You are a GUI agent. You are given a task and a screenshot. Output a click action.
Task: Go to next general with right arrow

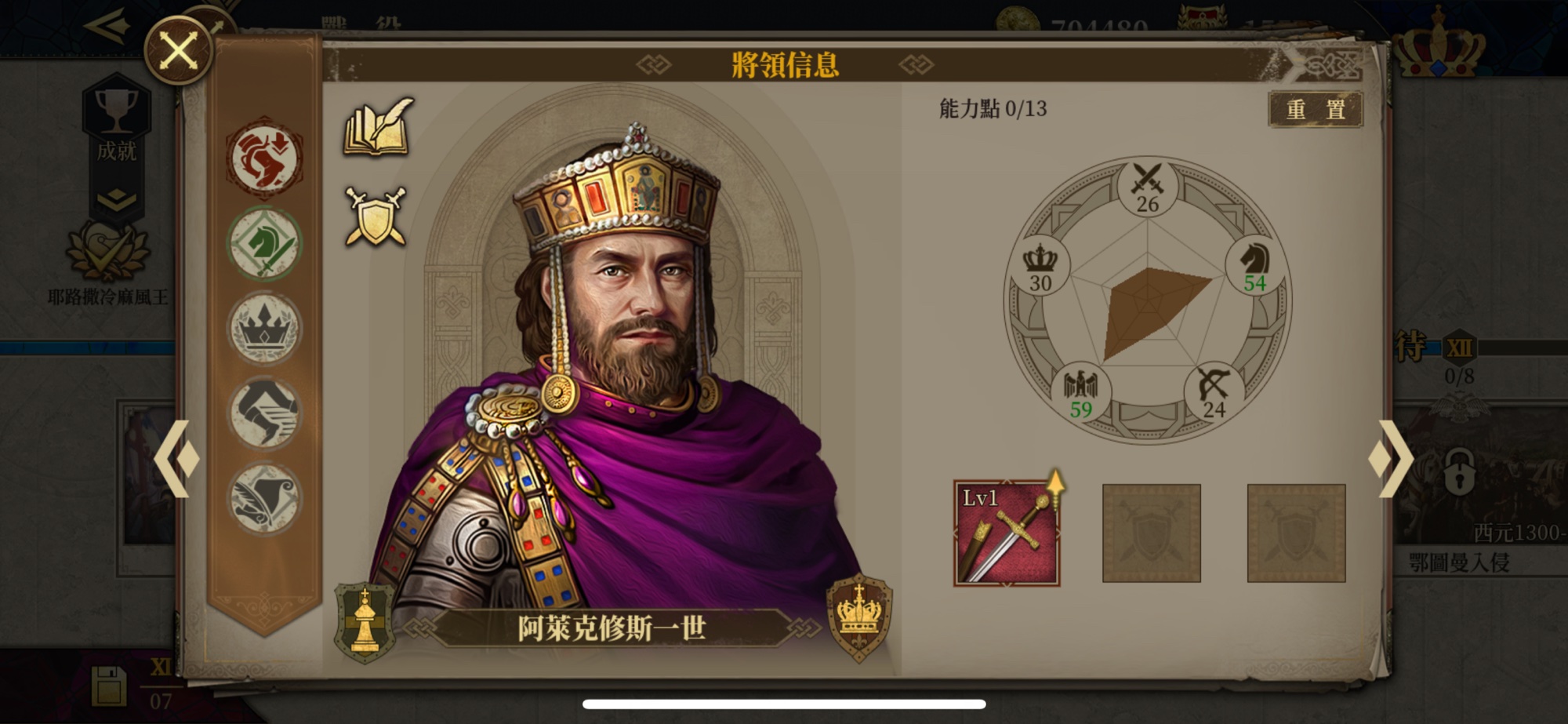point(1391,459)
